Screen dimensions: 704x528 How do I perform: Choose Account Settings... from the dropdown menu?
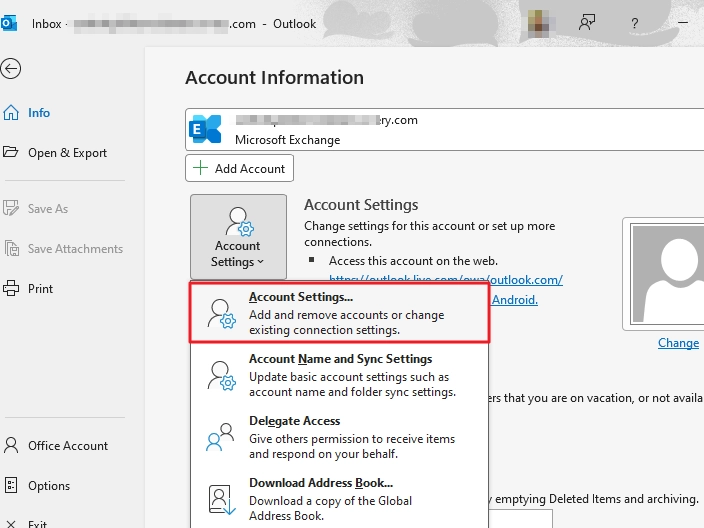click(x=339, y=313)
